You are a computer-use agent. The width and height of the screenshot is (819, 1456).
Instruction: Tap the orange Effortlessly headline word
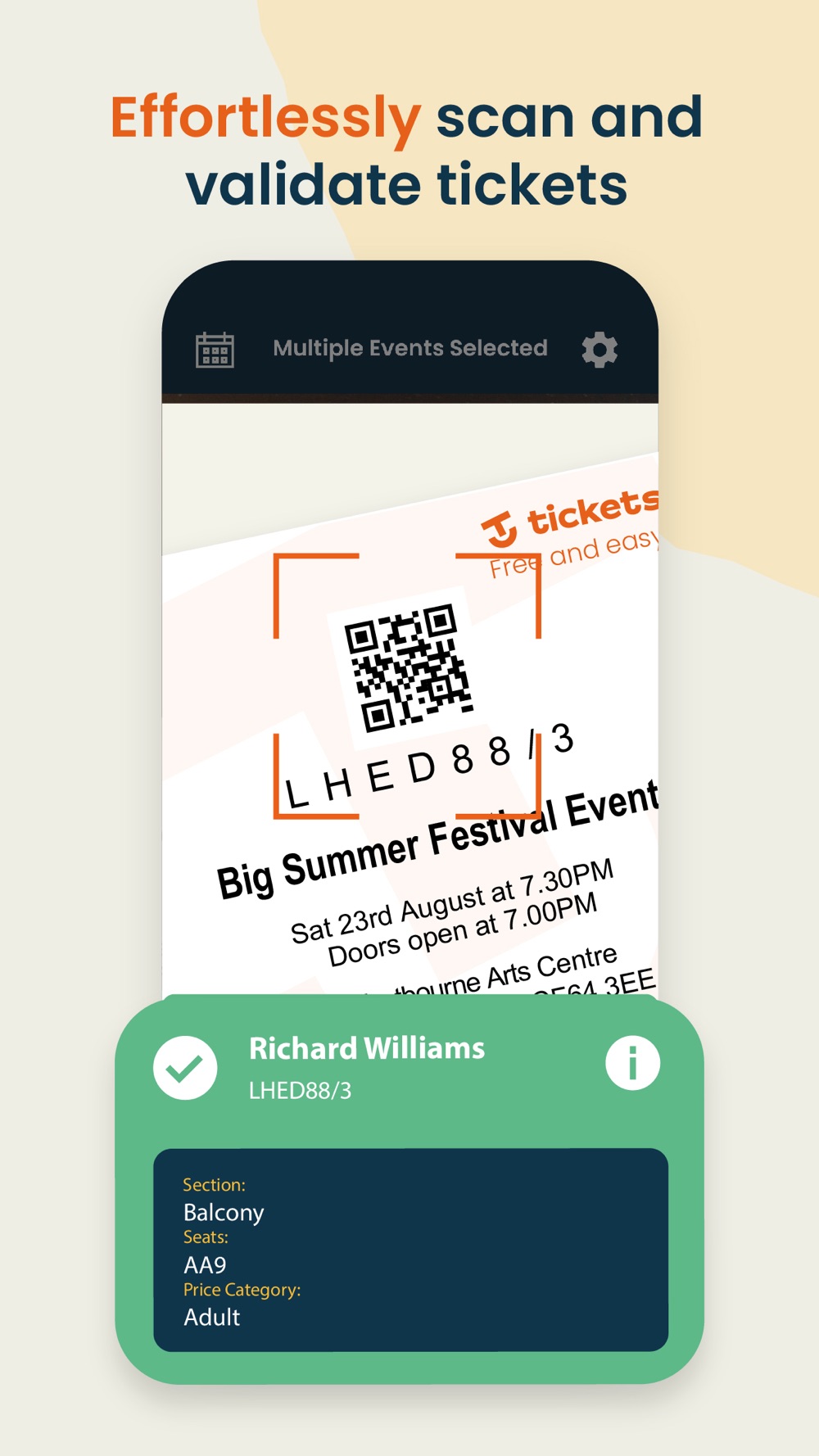click(266, 118)
